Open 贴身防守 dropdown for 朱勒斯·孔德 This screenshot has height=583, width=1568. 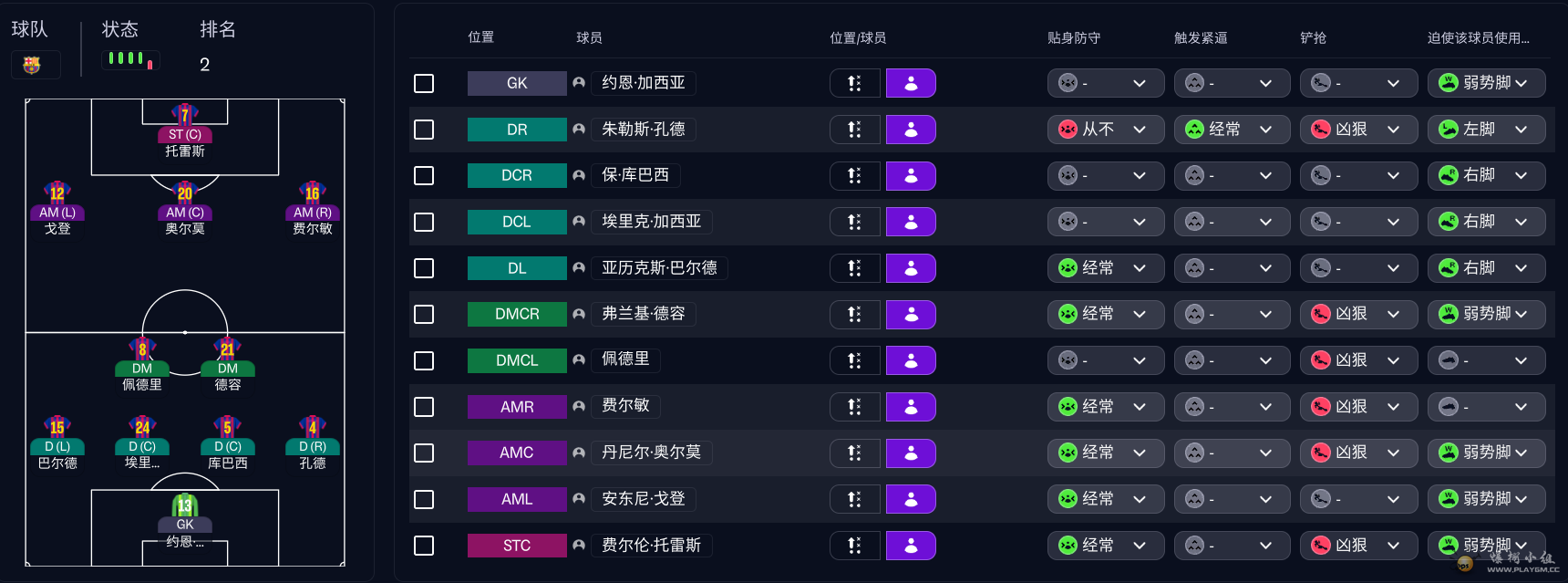tap(1106, 130)
